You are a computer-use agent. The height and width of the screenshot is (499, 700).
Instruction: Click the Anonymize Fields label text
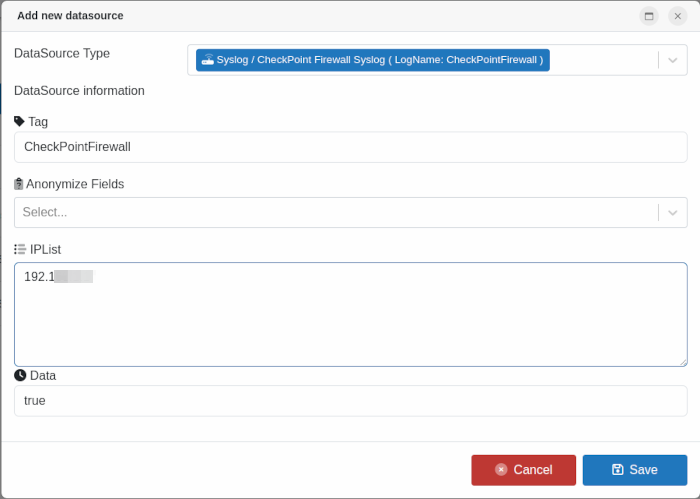click(75, 184)
